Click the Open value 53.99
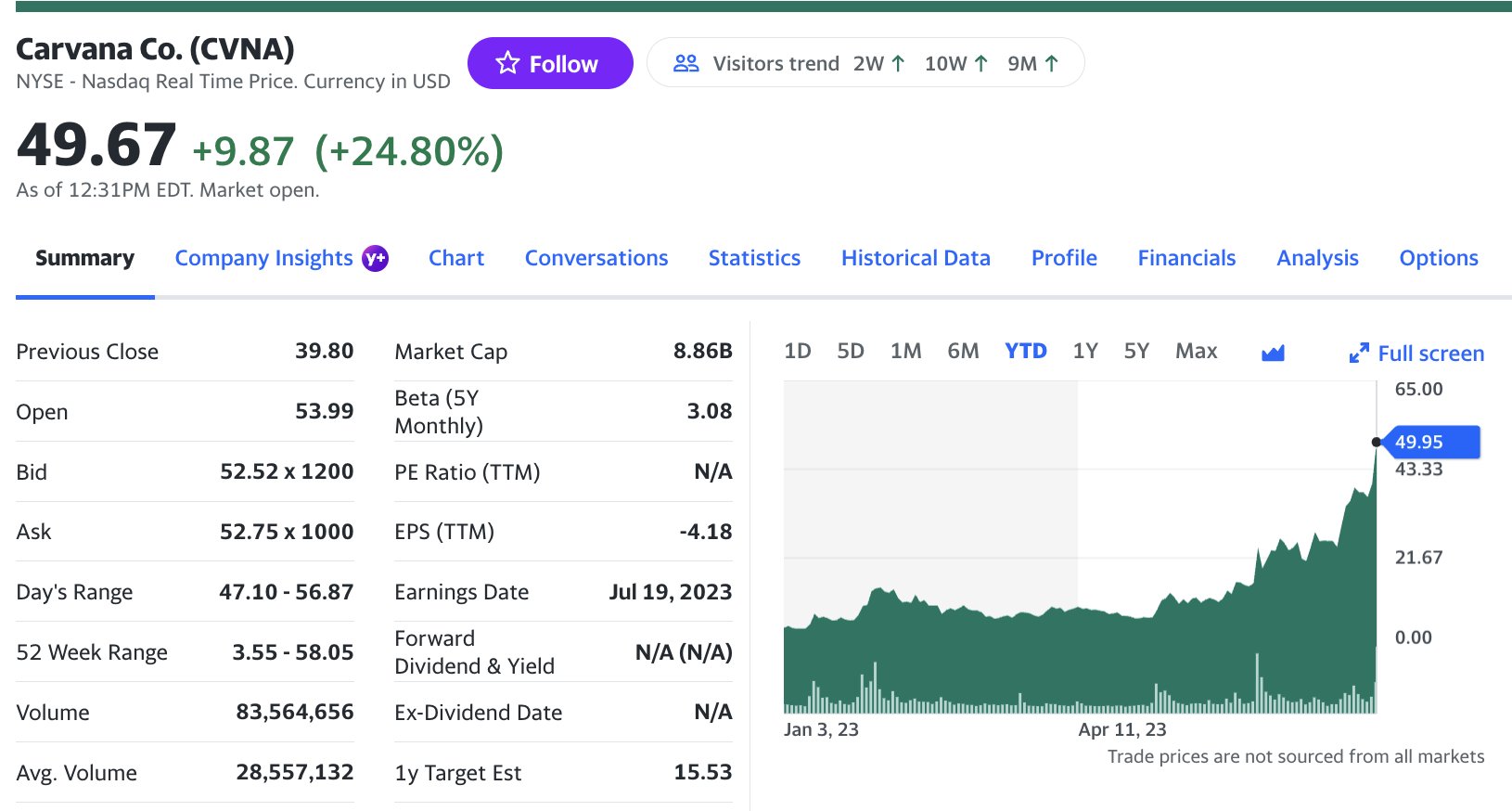1512x811 pixels. click(x=324, y=411)
